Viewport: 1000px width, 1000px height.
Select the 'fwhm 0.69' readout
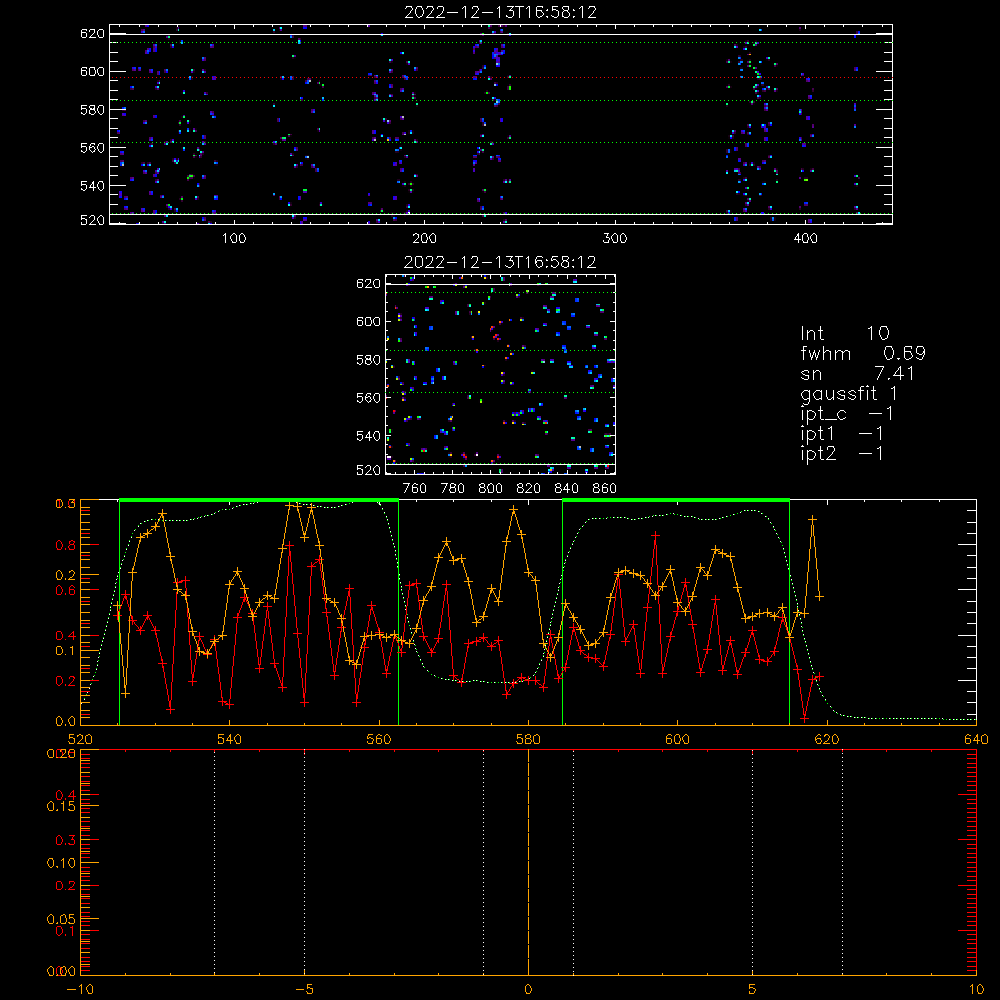coord(862,353)
